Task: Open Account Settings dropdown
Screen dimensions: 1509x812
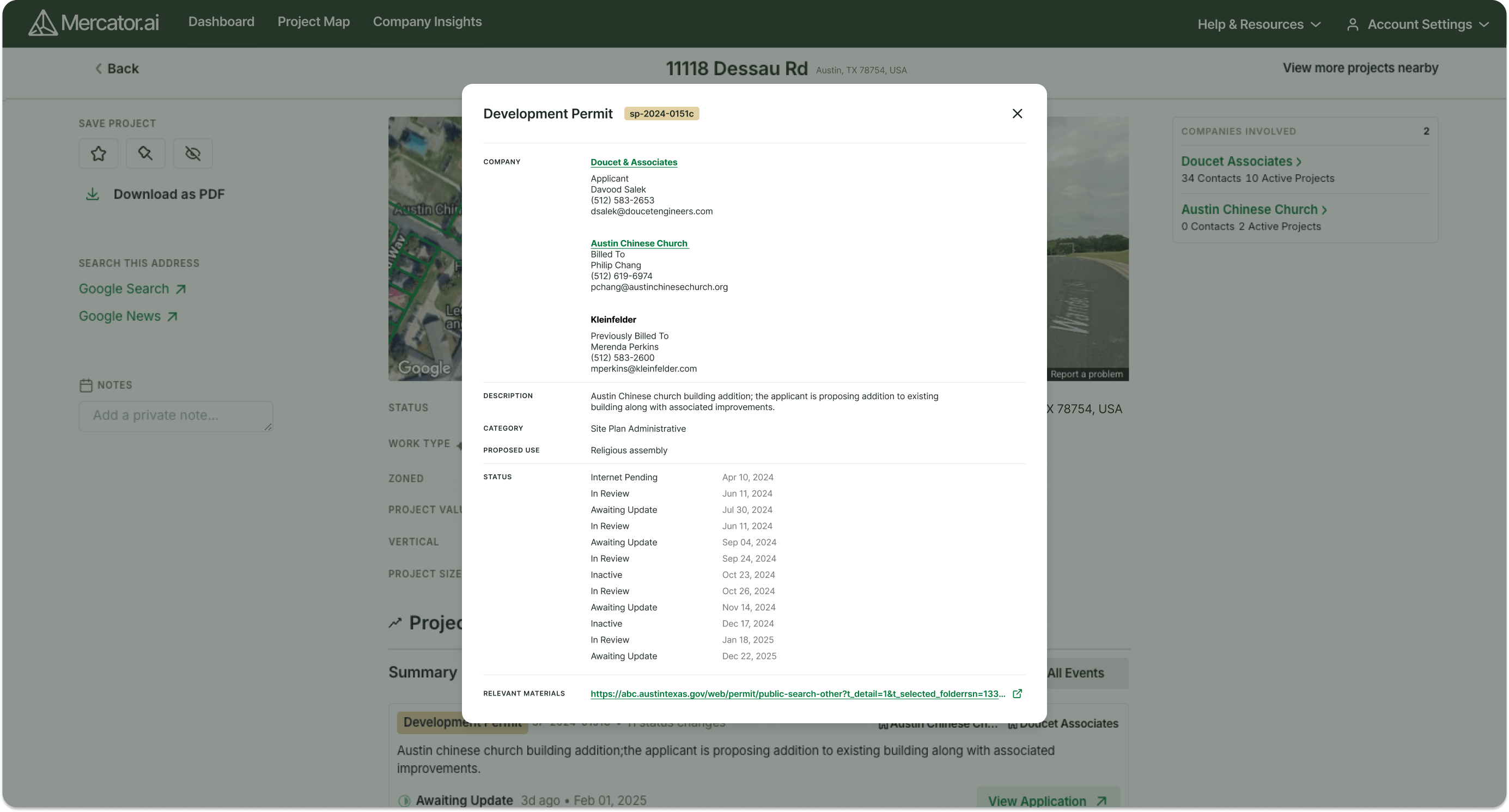Action: tap(1418, 25)
